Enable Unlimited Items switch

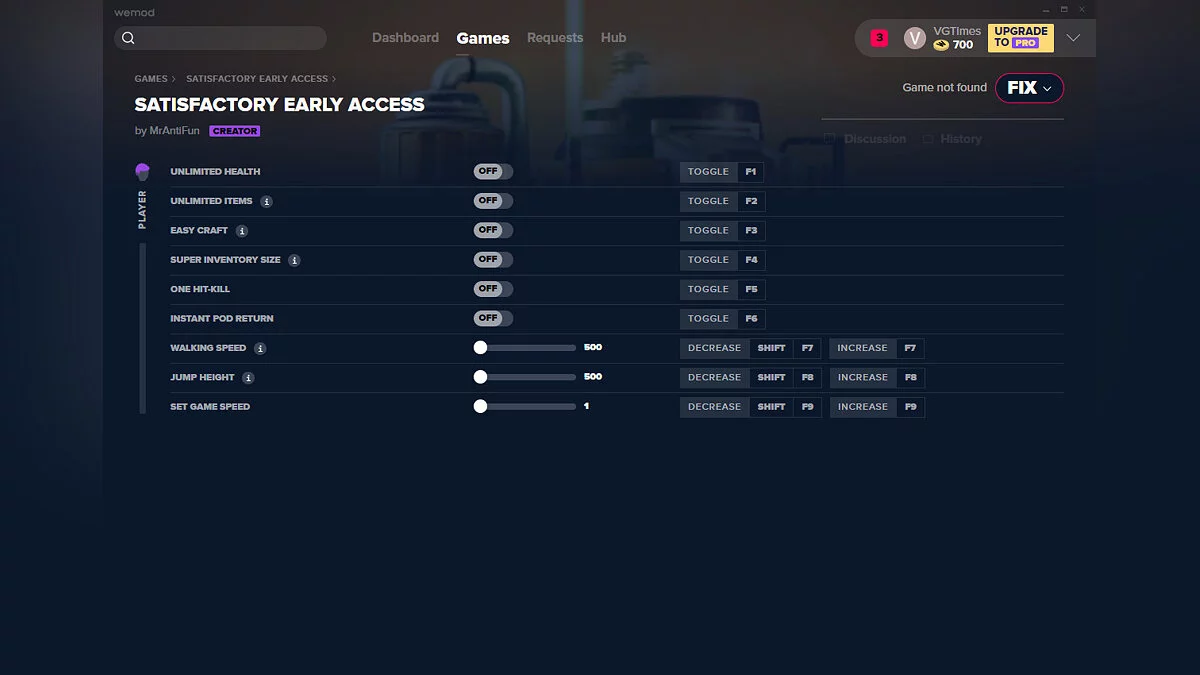pyautogui.click(x=493, y=201)
